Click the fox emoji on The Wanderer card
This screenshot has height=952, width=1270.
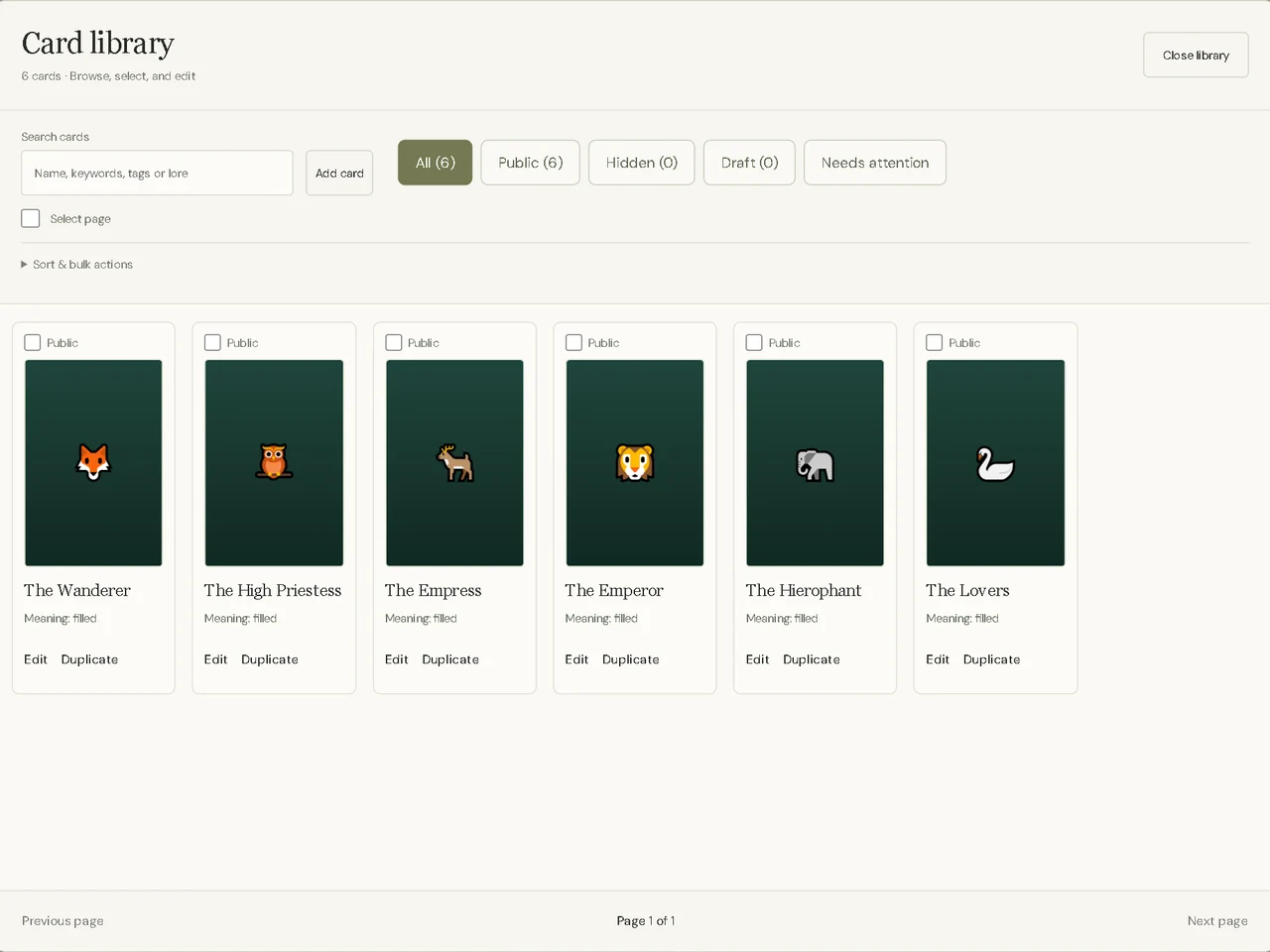[x=93, y=462]
